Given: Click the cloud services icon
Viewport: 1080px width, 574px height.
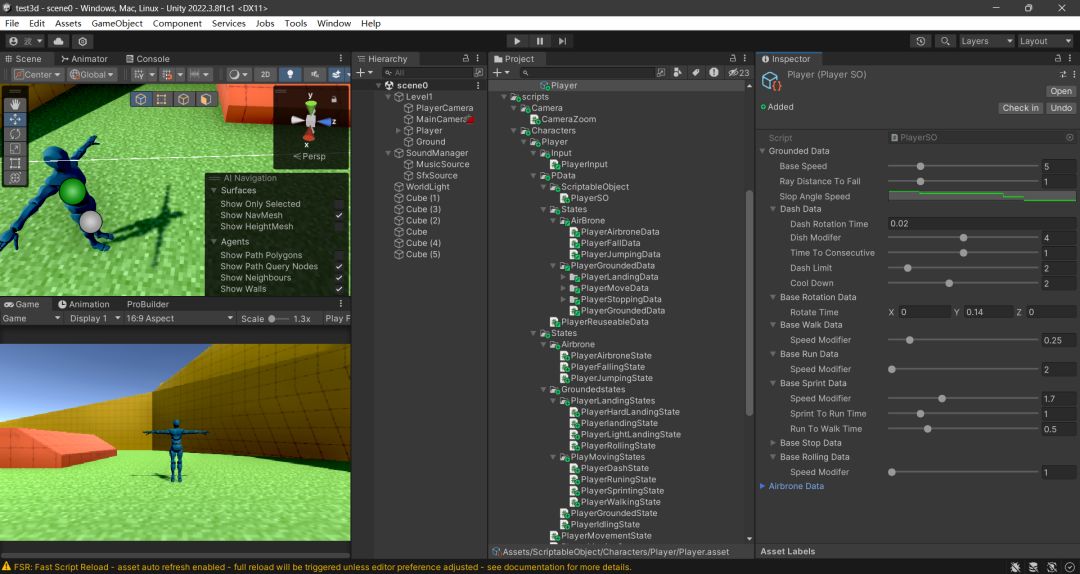Looking at the screenshot, I should tap(59, 41).
